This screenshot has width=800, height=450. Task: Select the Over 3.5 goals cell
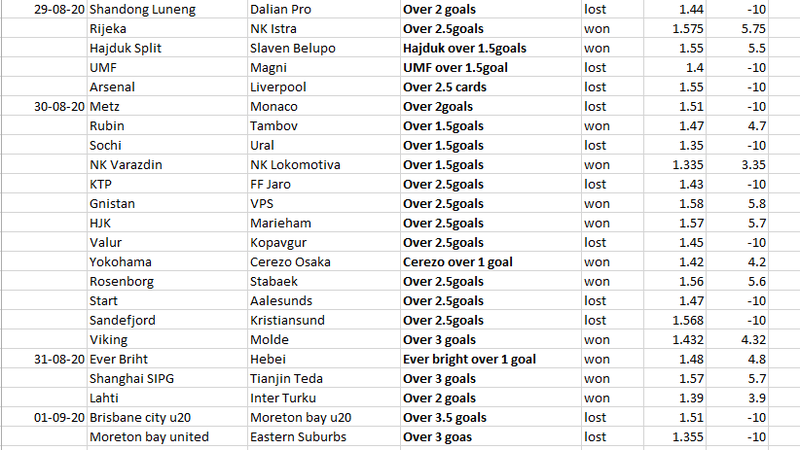(490, 417)
